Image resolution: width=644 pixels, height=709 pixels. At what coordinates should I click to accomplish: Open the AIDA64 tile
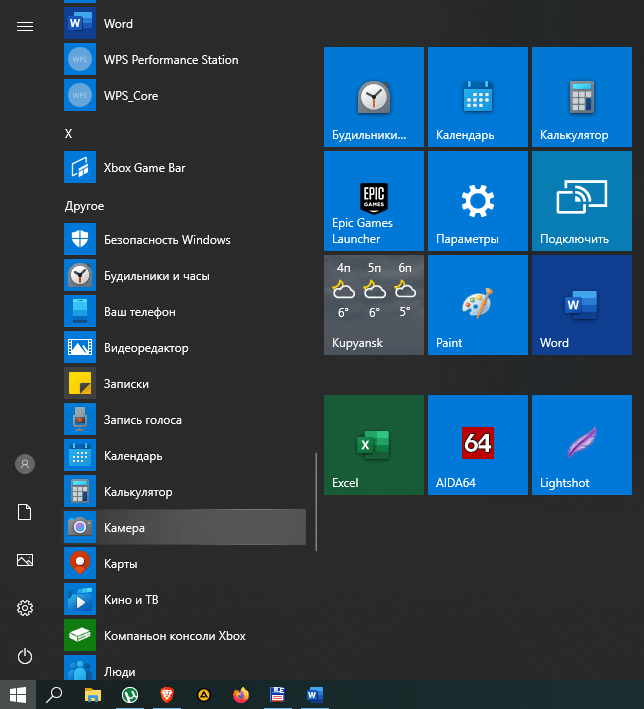(x=478, y=445)
